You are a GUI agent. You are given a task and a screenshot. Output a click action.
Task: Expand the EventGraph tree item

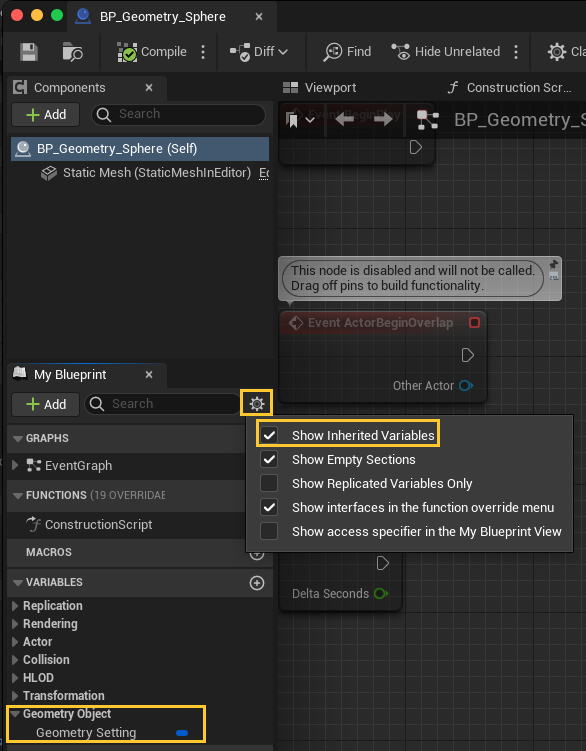15,465
